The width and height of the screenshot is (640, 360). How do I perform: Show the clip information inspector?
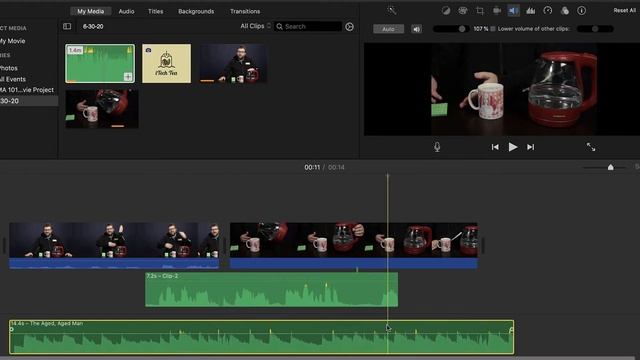point(582,11)
